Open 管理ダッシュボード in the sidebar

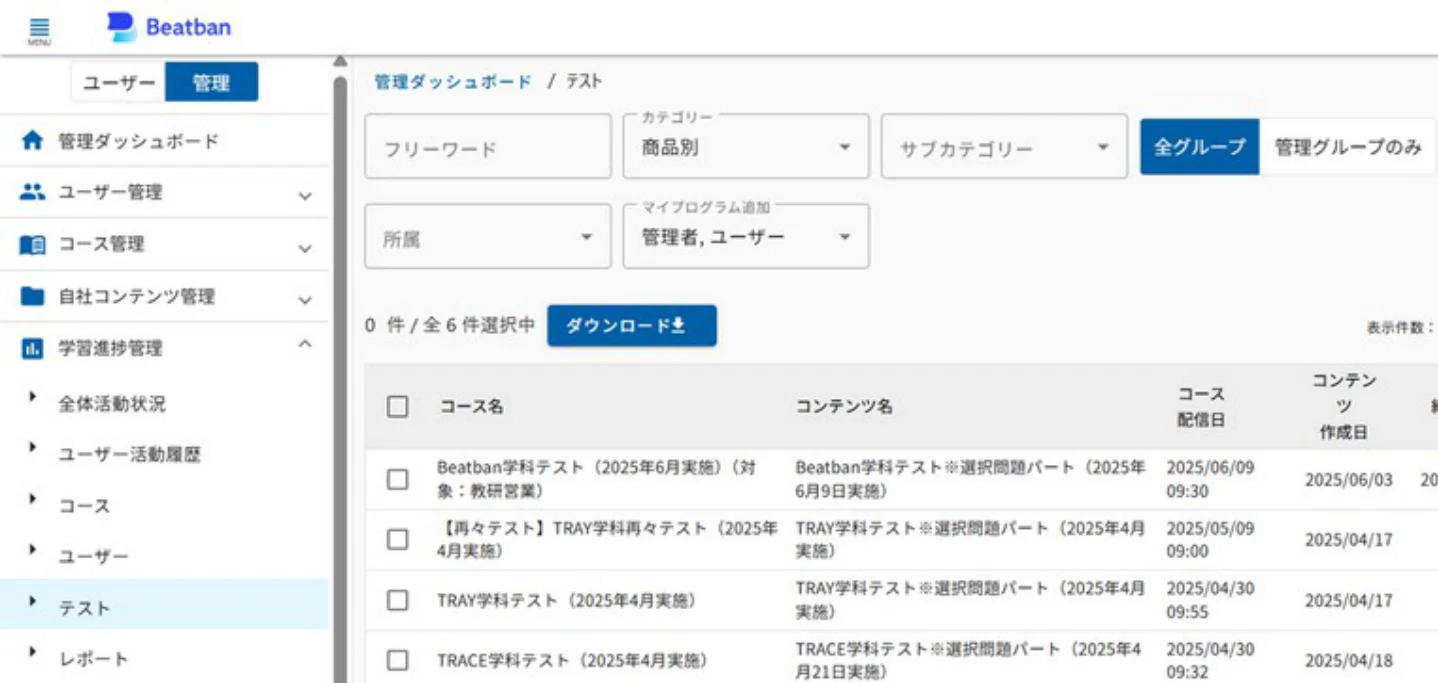tap(164, 141)
